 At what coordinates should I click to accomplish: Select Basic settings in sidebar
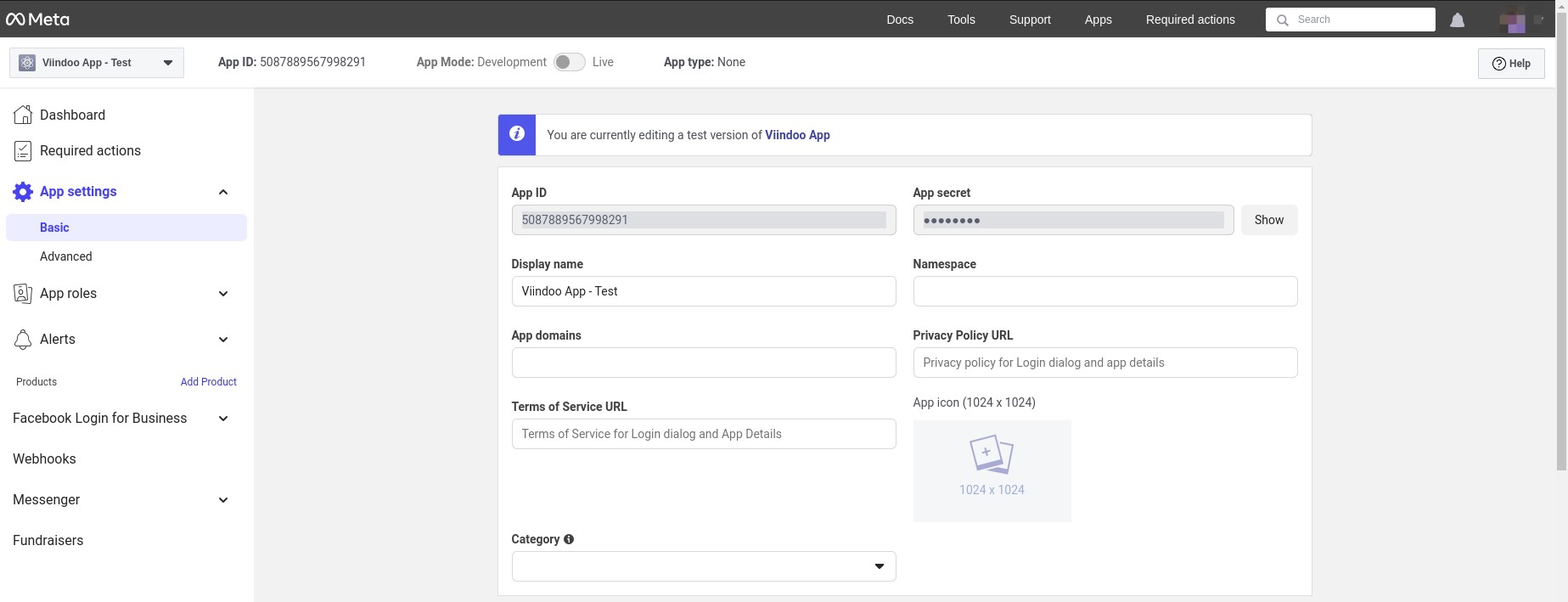[126, 228]
